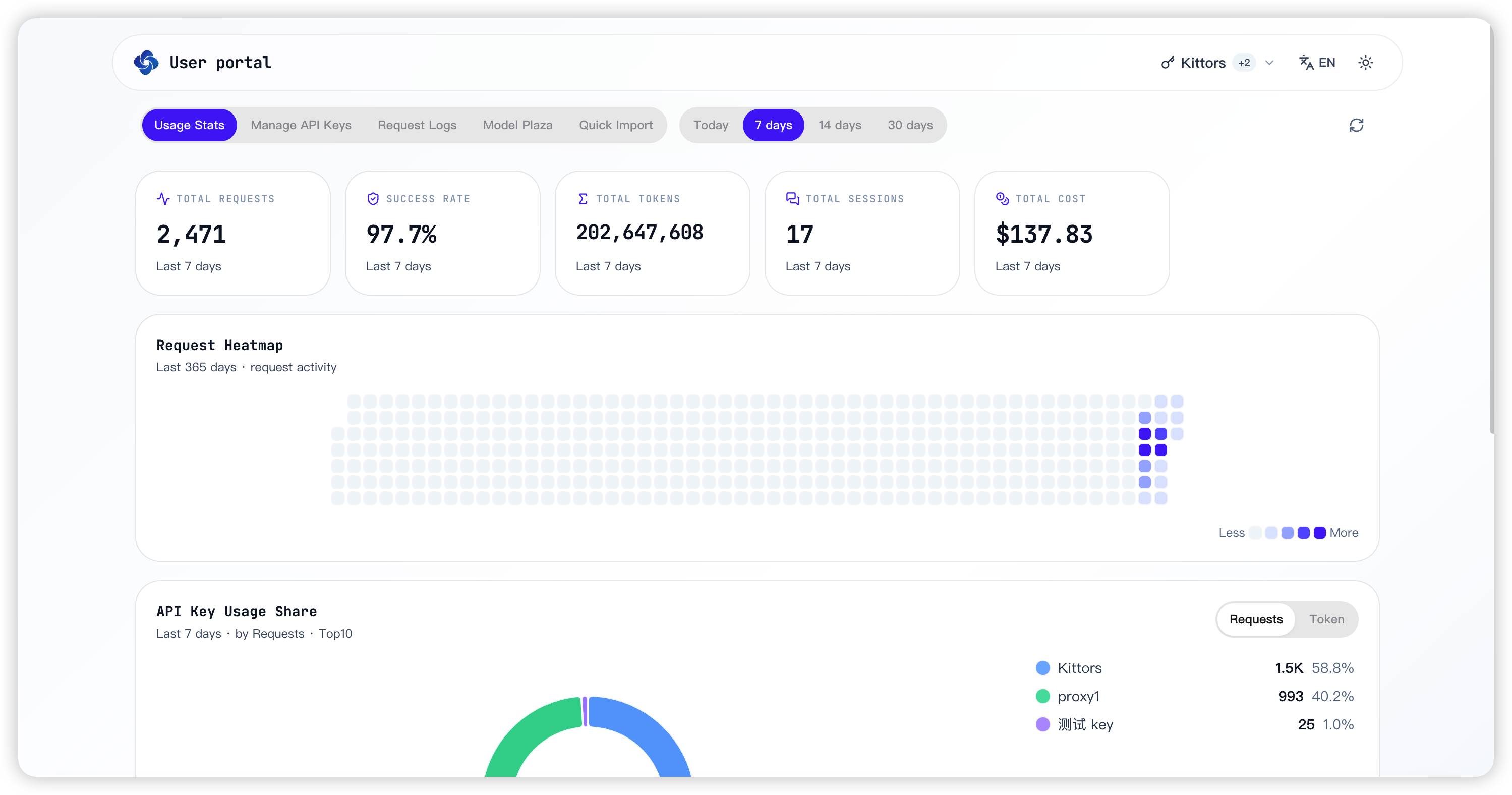Image resolution: width=1512 pixels, height=795 pixels.
Task: Choose the 30 days time range
Action: (910, 125)
